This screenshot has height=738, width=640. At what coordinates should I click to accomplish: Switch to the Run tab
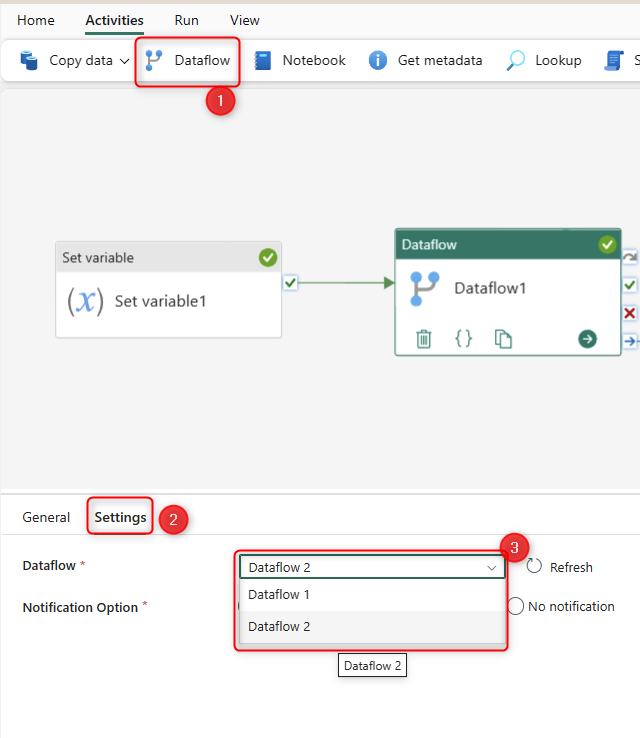coord(186,20)
